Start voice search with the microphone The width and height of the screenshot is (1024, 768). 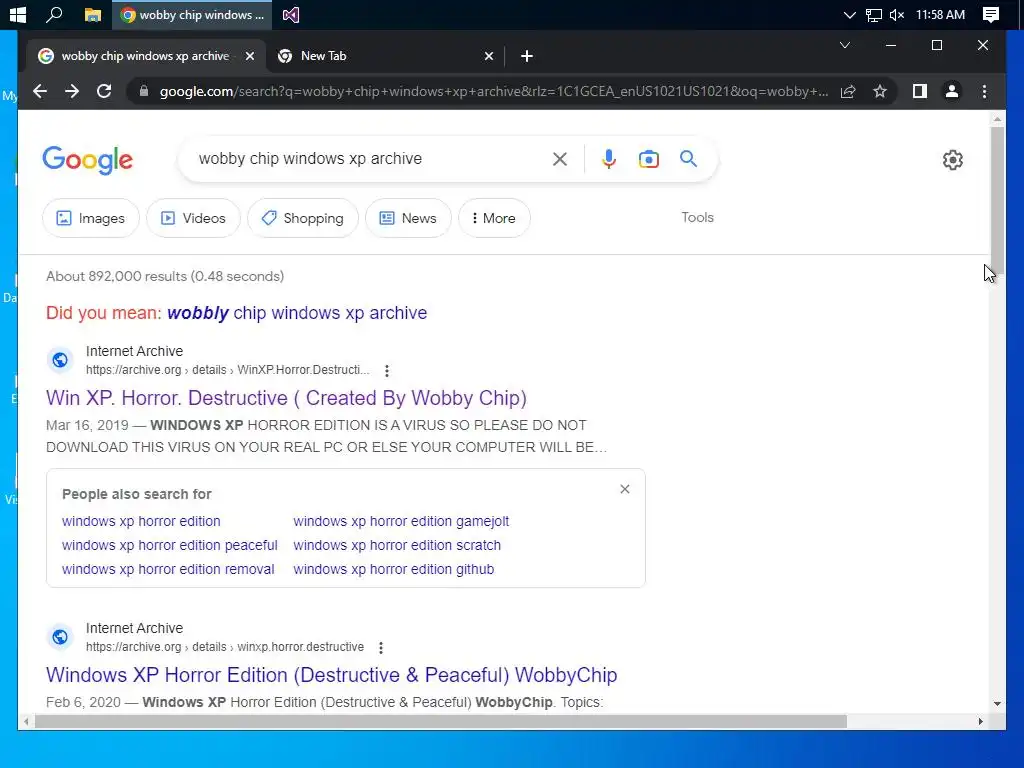pos(609,159)
